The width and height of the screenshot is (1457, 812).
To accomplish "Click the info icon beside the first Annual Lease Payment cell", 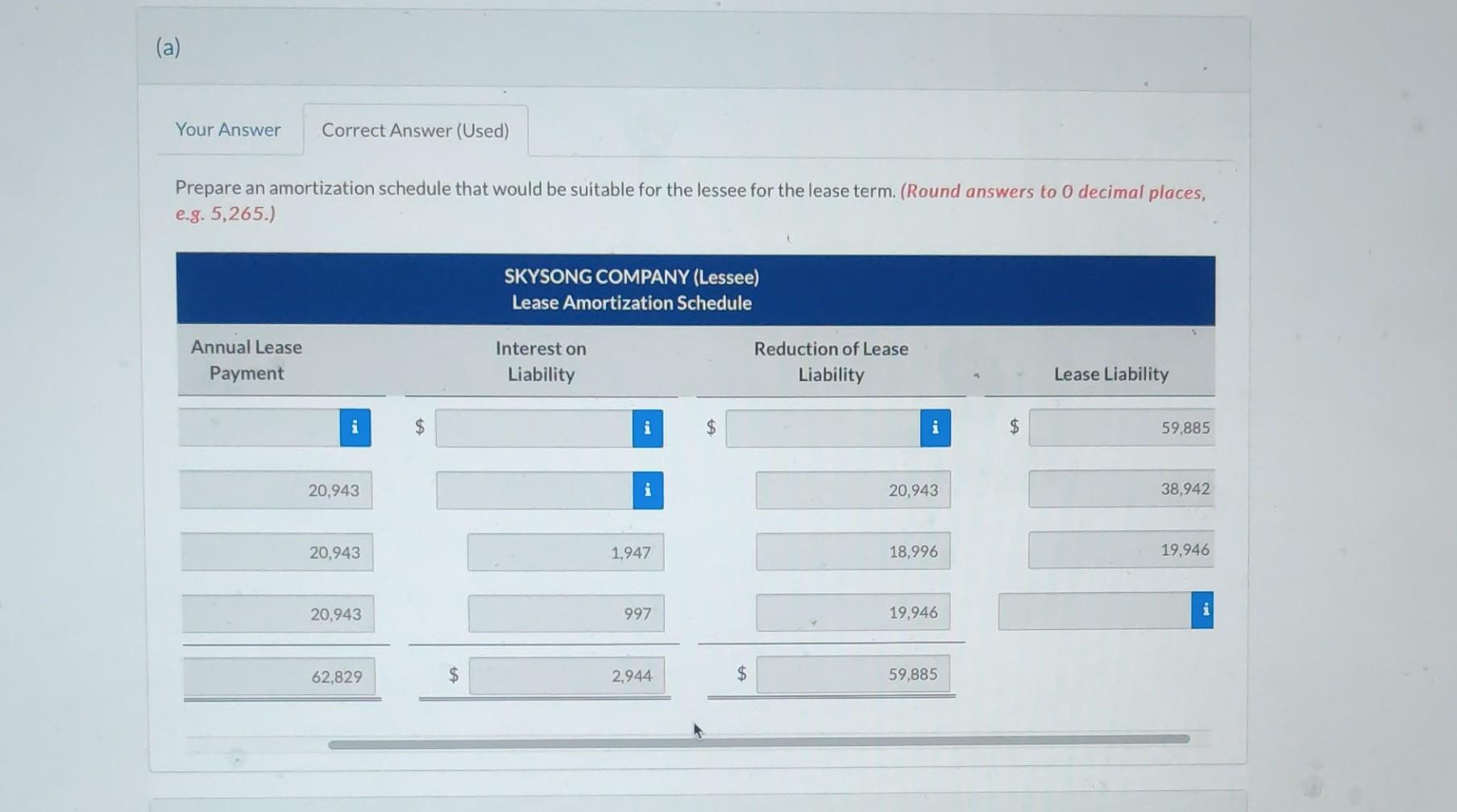I will click(x=354, y=428).
